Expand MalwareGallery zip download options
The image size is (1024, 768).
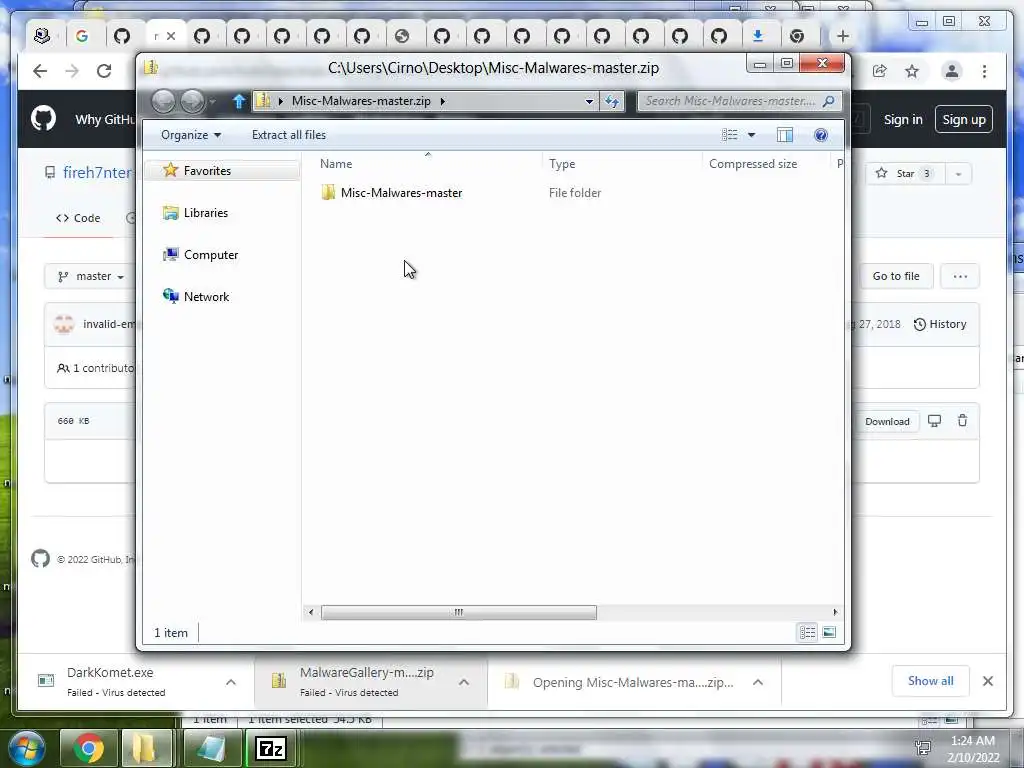click(x=464, y=682)
